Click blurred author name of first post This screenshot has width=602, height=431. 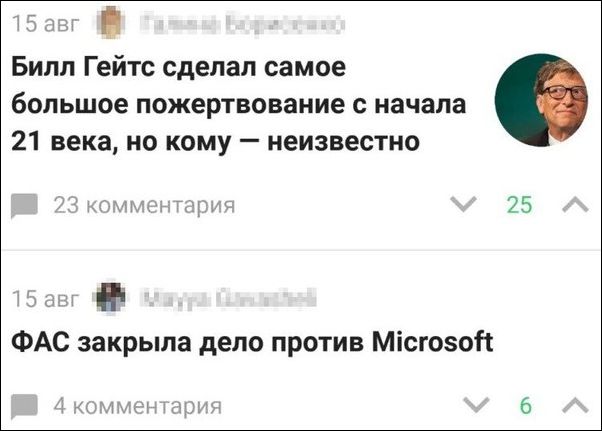click(x=243, y=24)
